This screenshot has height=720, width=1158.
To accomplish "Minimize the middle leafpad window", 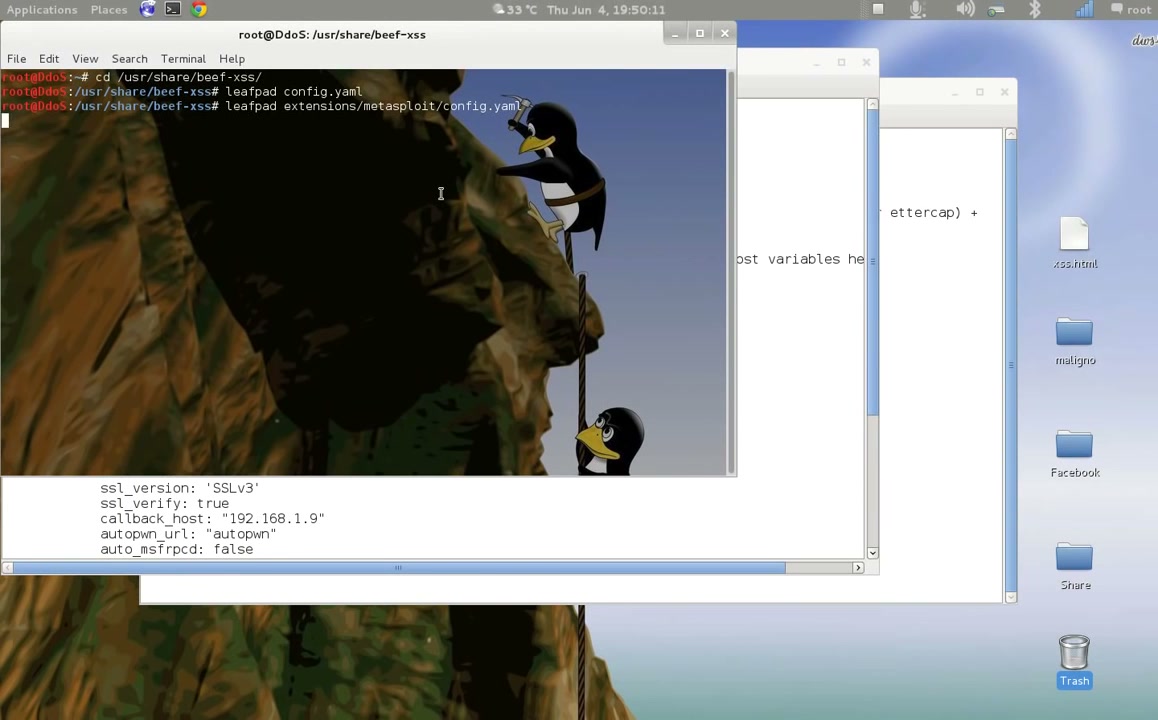I will click(x=816, y=63).
